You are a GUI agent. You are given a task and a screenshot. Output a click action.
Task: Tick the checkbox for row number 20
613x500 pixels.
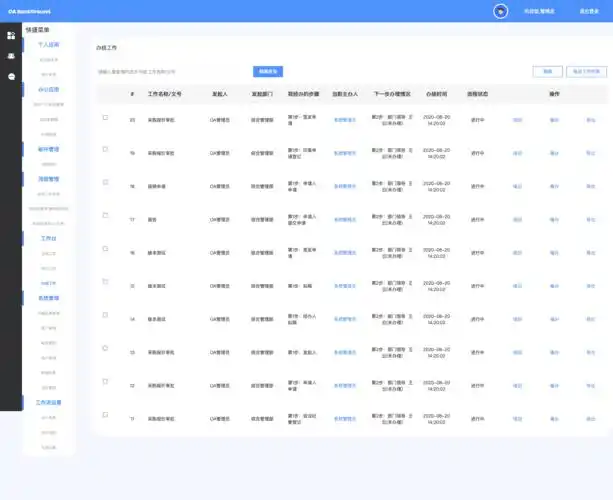[x=105, y=118]
